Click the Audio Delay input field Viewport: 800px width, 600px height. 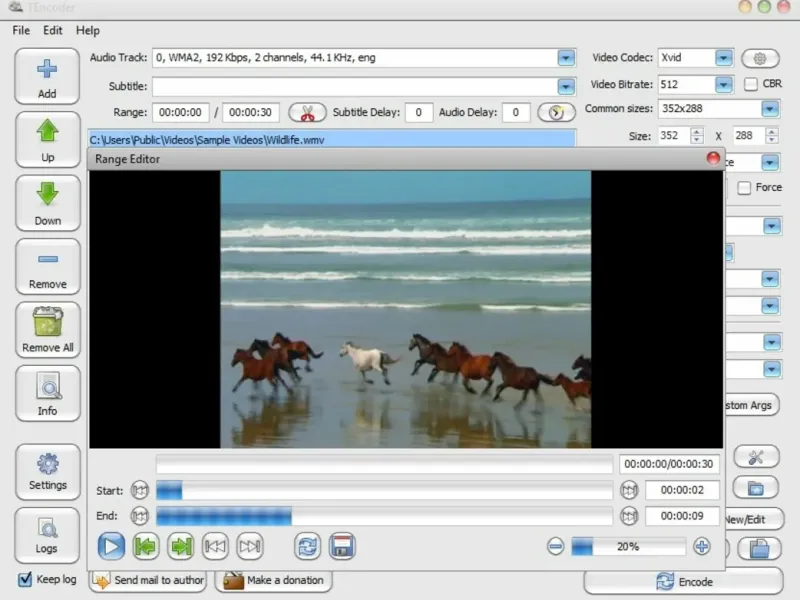(516, 112)
